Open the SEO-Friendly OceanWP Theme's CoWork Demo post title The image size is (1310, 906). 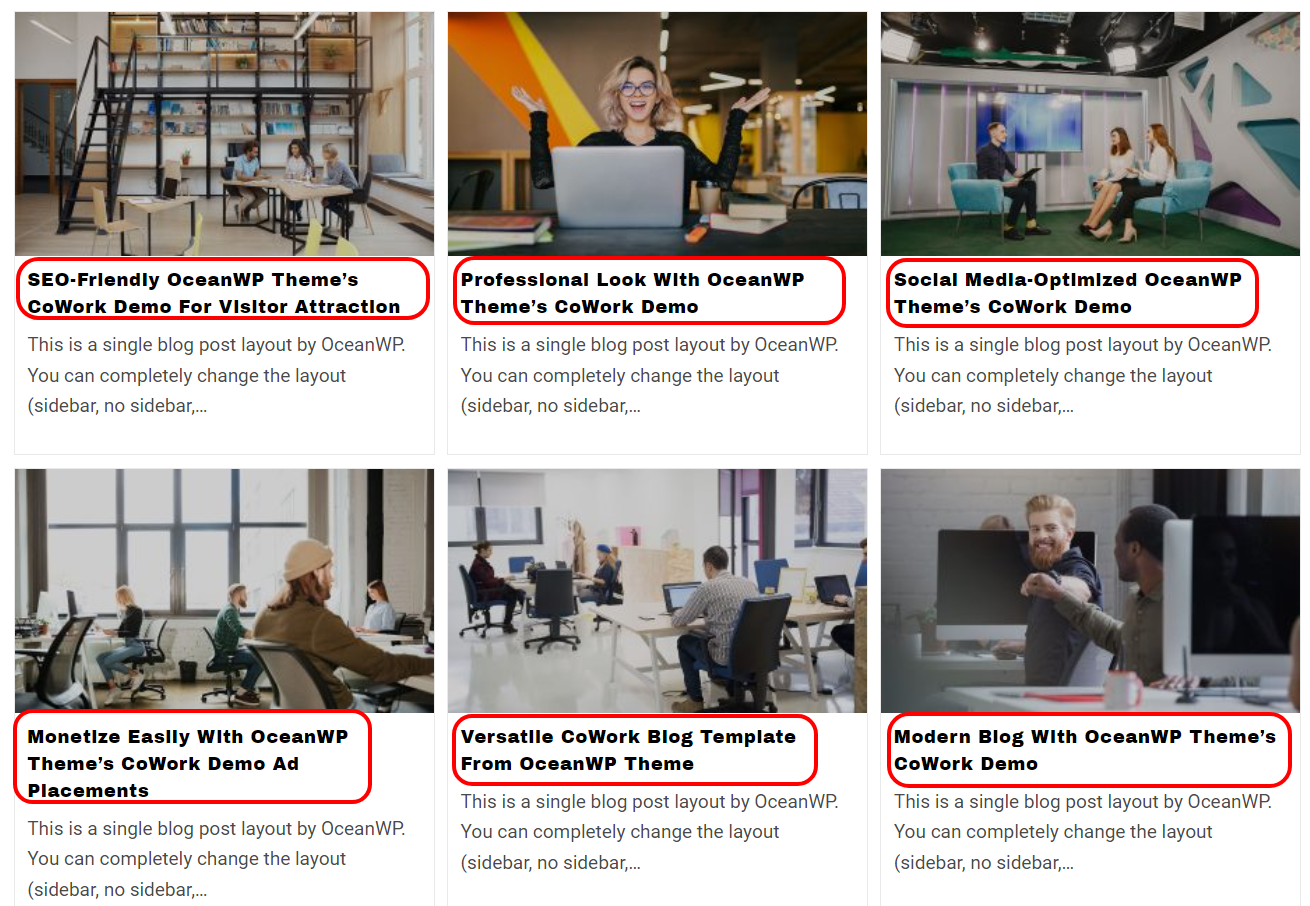(214, 293)
